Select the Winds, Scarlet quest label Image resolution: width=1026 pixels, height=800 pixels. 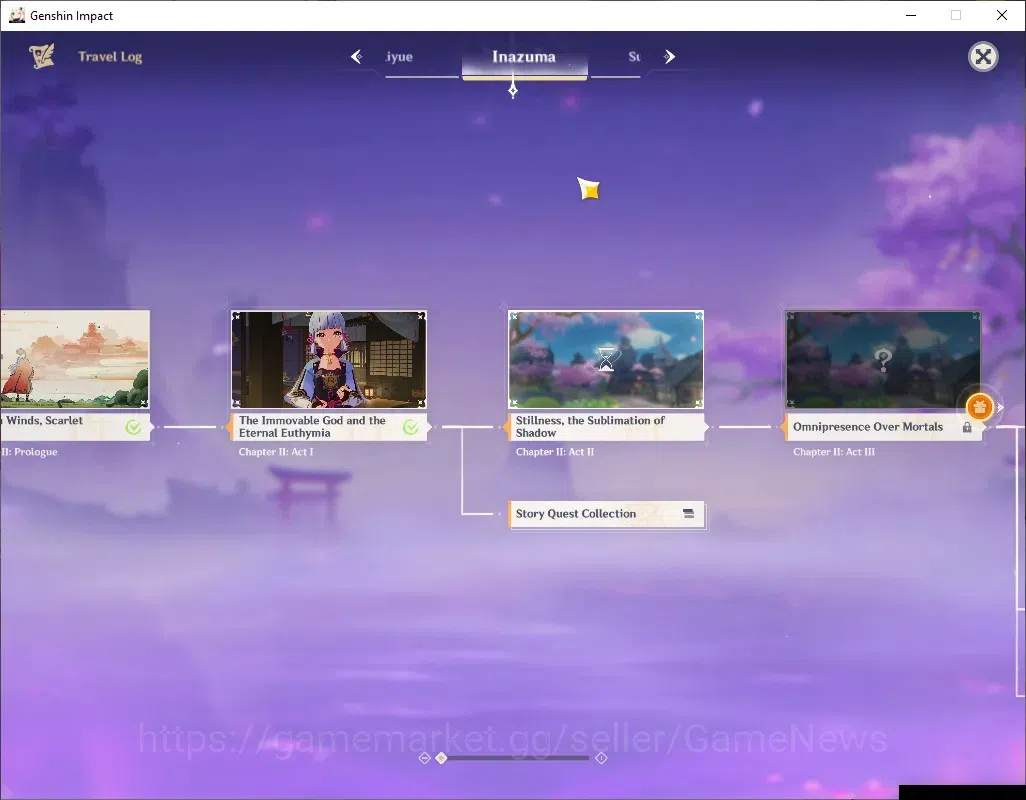75,426
